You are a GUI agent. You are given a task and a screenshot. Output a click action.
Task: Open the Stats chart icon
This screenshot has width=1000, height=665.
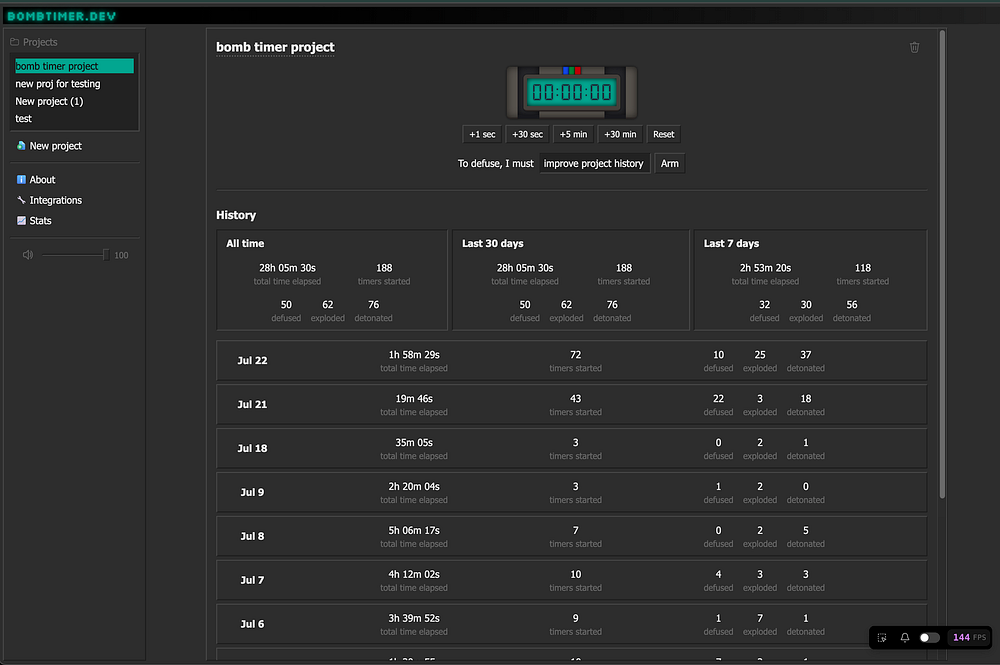click(x=21, y=221)
